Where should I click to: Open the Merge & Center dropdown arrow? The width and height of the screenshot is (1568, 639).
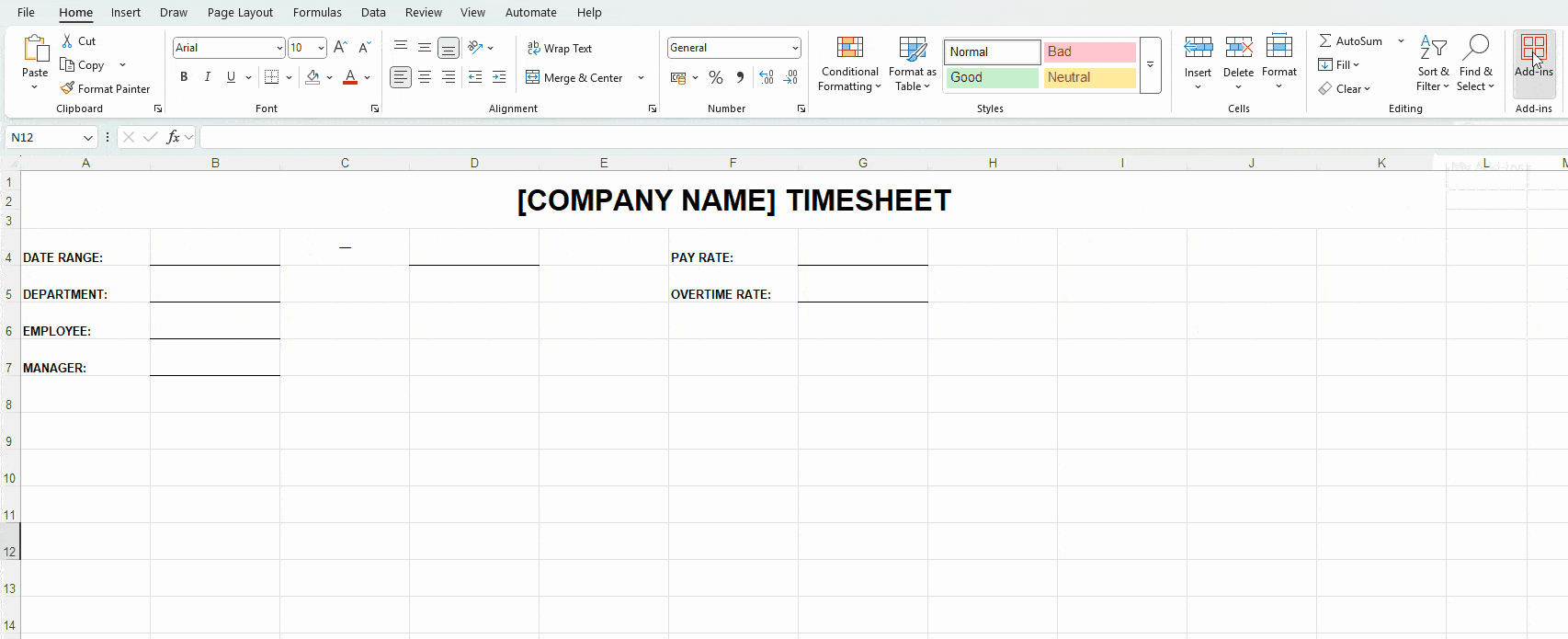click(641, 78)
